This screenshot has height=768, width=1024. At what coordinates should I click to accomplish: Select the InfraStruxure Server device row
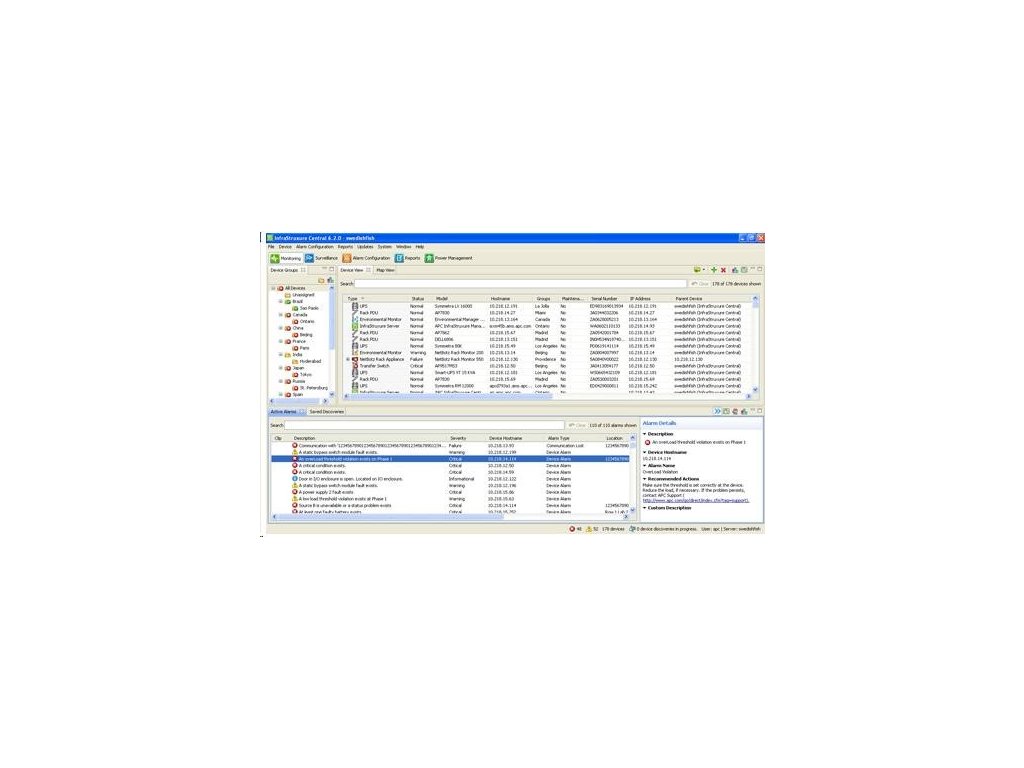547,326
